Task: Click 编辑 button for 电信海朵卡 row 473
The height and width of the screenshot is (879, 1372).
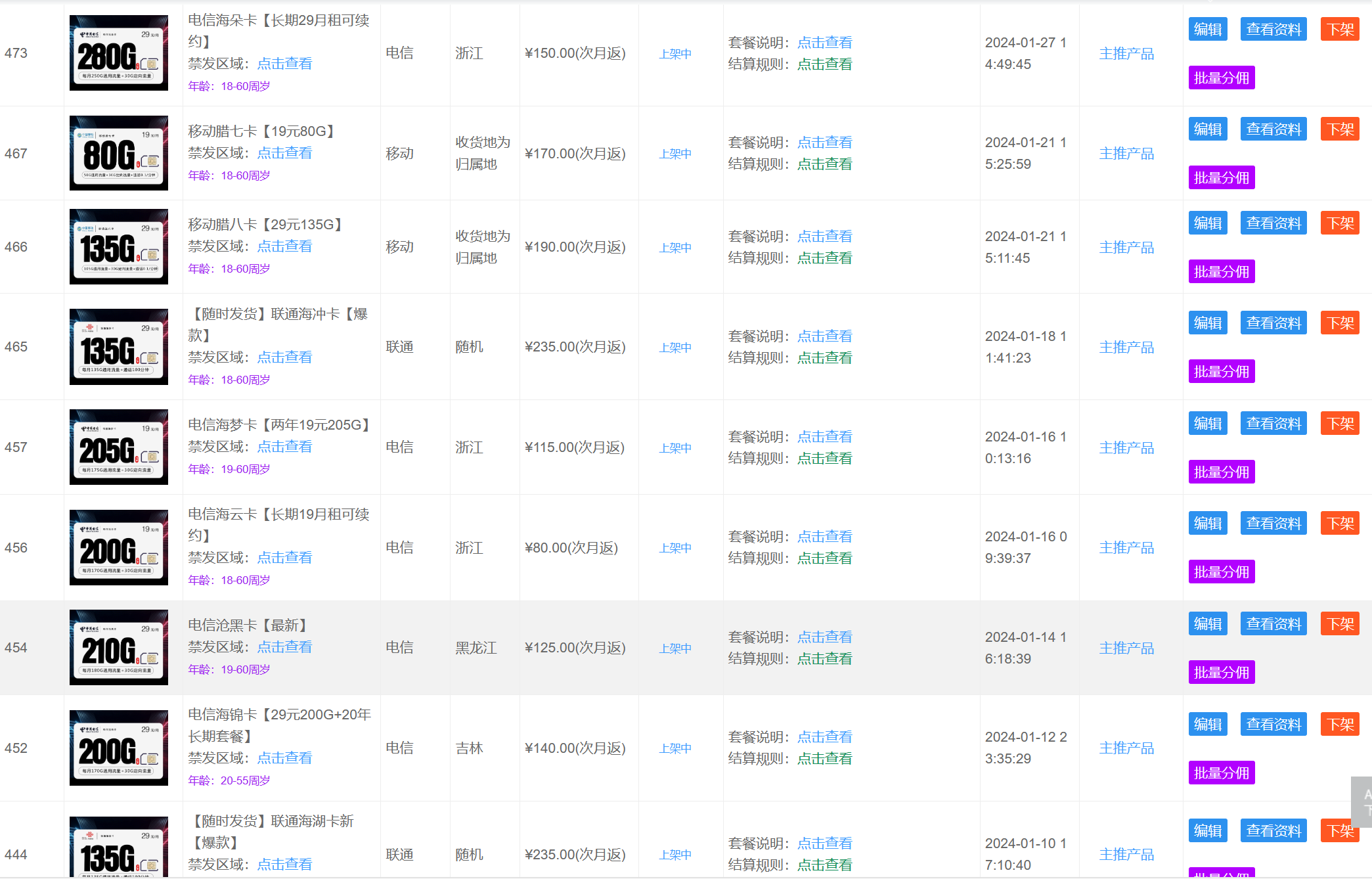Action: pyautogui.click(x=1207, y=29)
